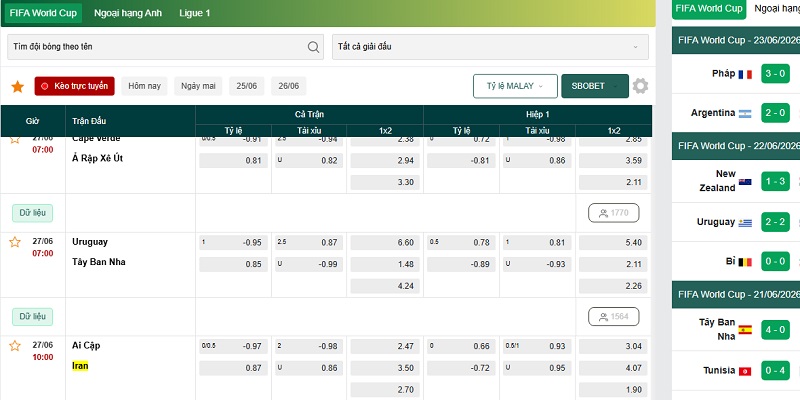Switch to Ngoại hạng Anh tab
800x400 pixels.
click(128, 13)
